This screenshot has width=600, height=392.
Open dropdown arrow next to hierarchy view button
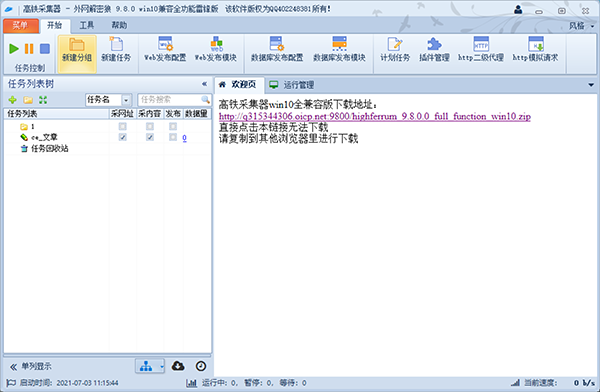coord(161,366)
